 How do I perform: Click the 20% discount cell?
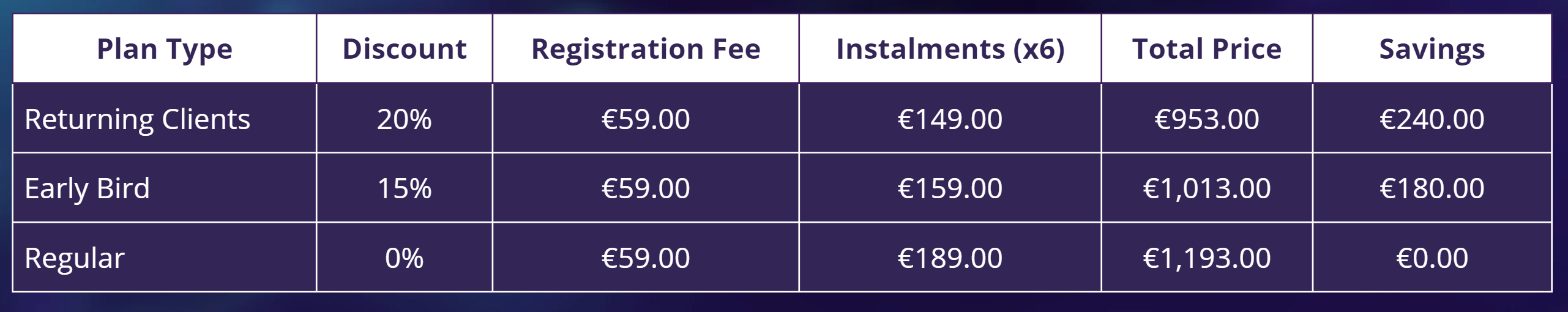(405, 119)
